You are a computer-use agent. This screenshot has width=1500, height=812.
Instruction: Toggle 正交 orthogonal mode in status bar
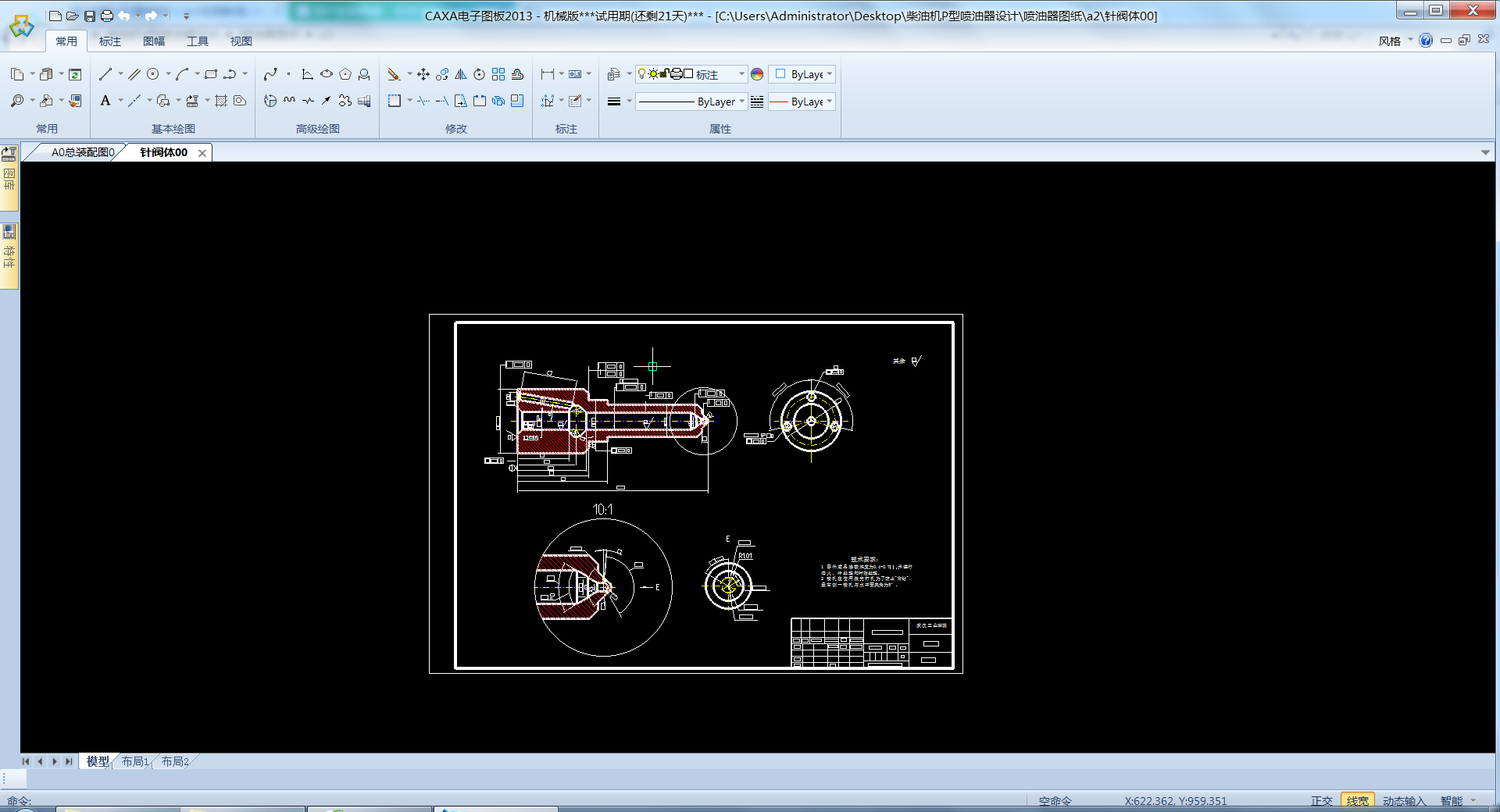pos(1321,801)
